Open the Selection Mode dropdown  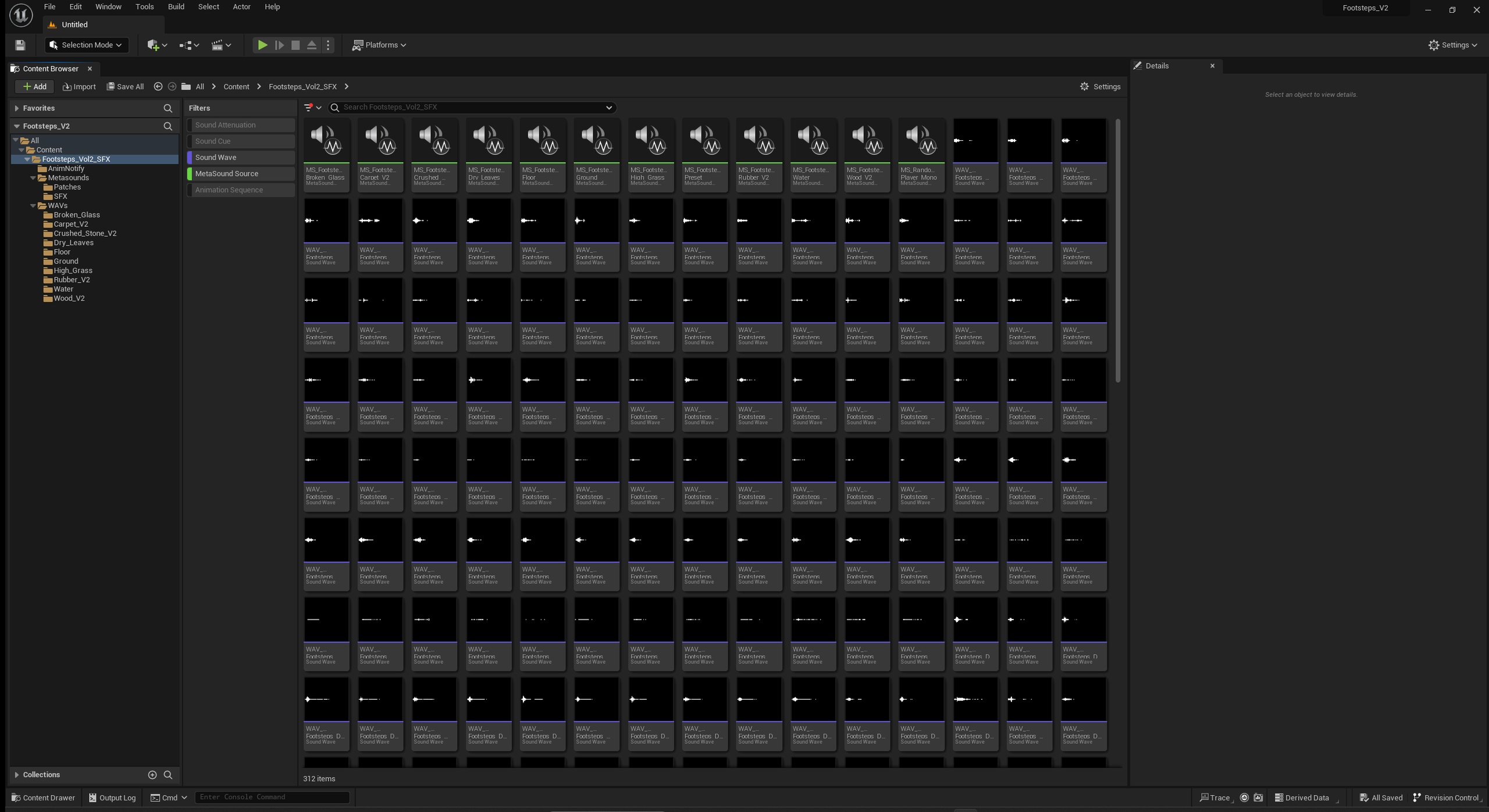(x=86, y=45)
